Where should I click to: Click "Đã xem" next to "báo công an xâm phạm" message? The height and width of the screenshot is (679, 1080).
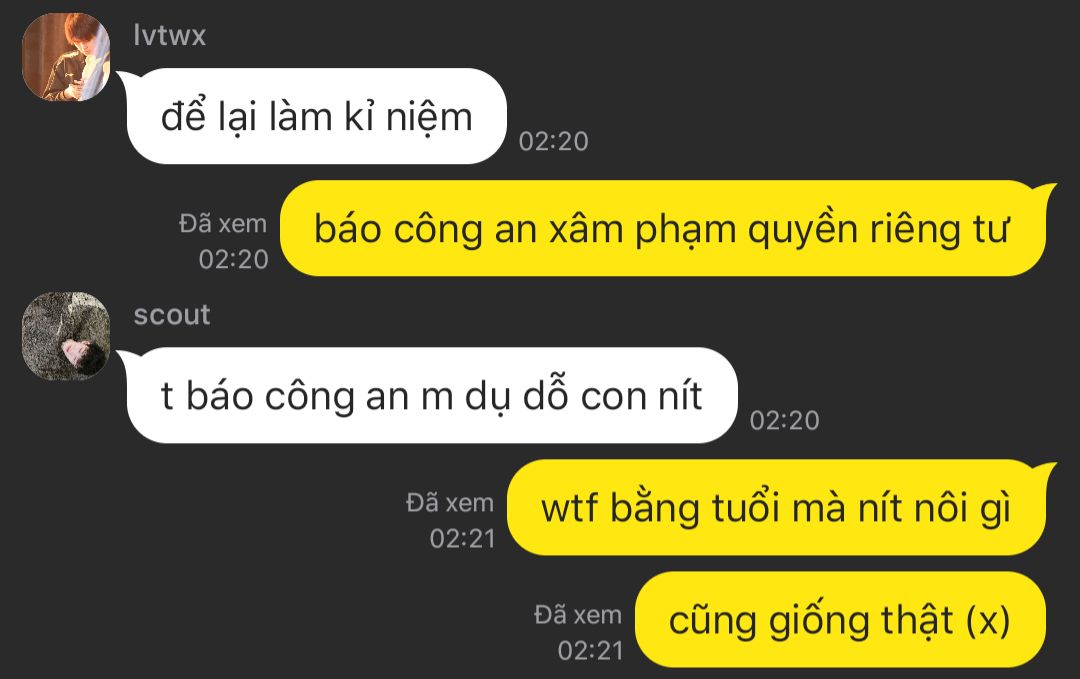click(x=223, y=223)
